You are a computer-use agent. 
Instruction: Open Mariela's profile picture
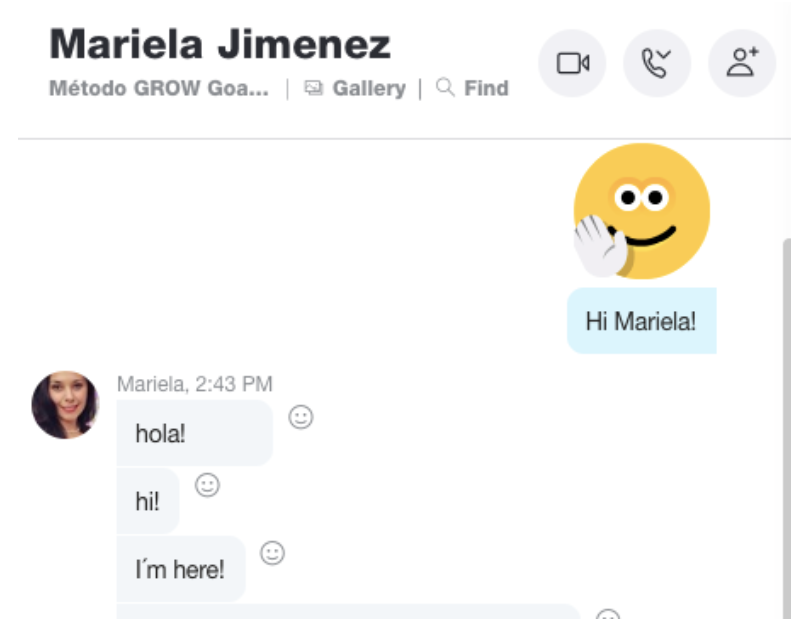tap(65, 405)
